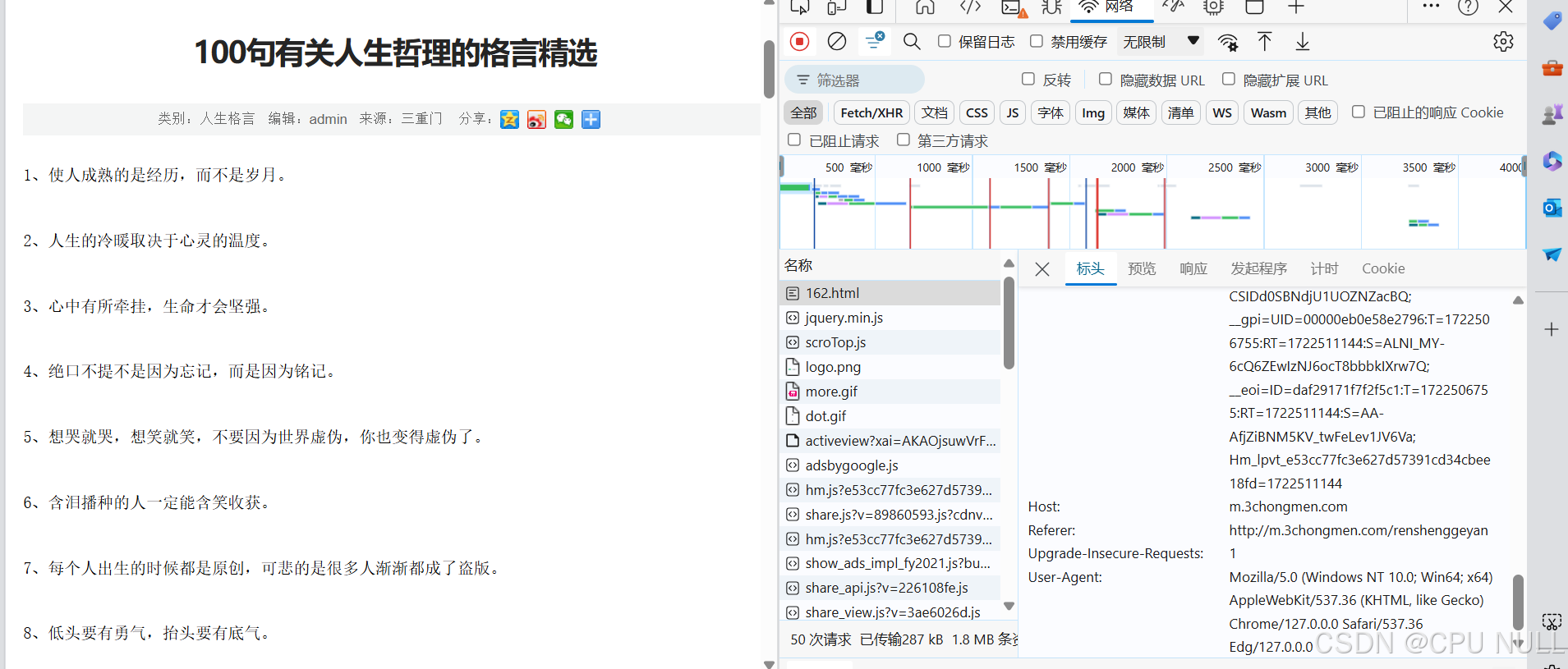The height and width of the screenshot is (669, 1568).
Task: Open network settings gear
Action: pos(1503,42)
